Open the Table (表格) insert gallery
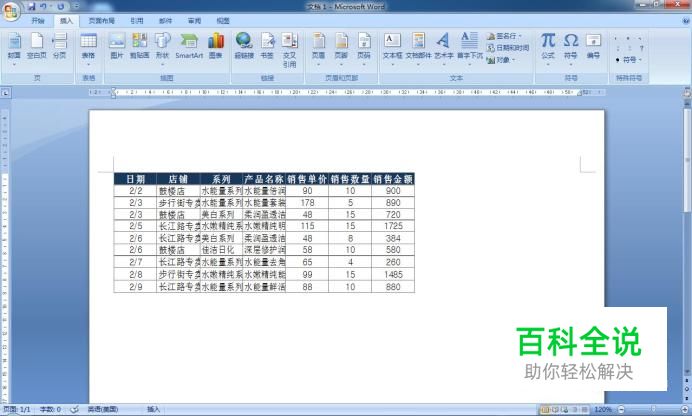The image size is (692, 416). coord(88,48)
